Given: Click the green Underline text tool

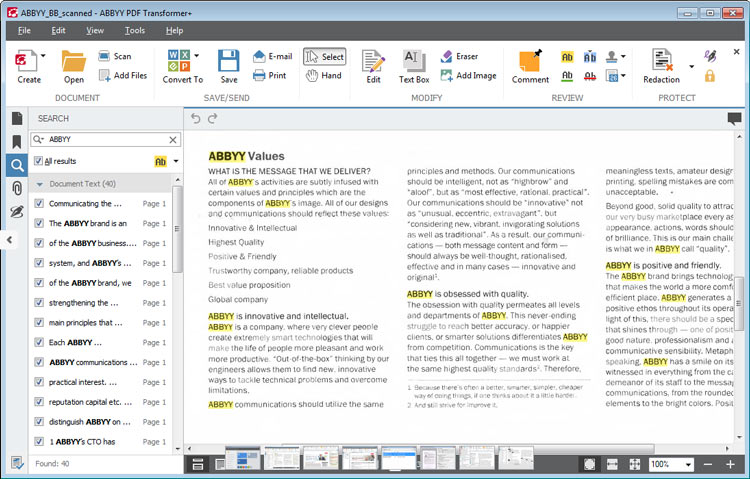Looking at the screenshot, I should (567, 76).
